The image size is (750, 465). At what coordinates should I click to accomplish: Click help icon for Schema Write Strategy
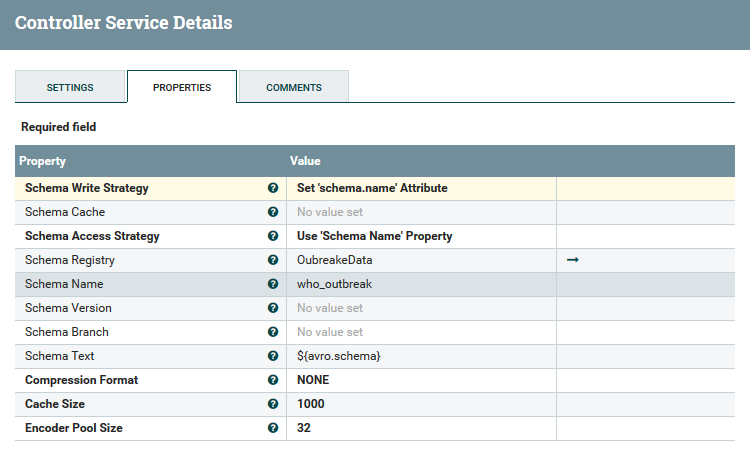click(273, 188)
